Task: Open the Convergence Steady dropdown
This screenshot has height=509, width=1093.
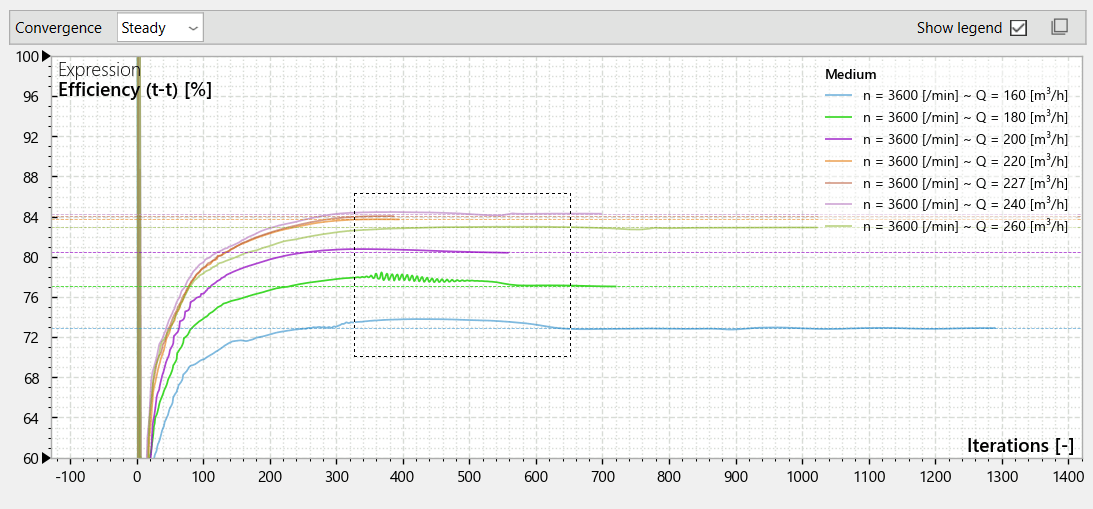Action: (x=160, y=28)
